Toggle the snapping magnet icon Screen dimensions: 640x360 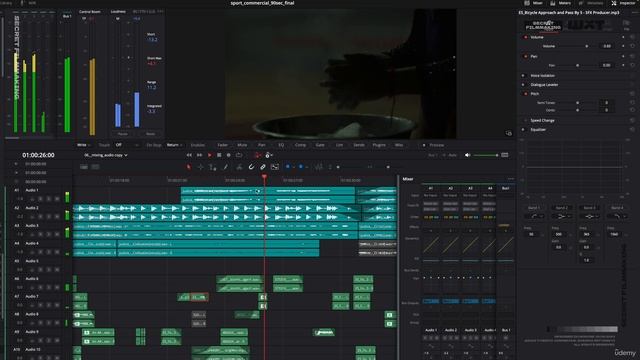(x=251, y=167)
